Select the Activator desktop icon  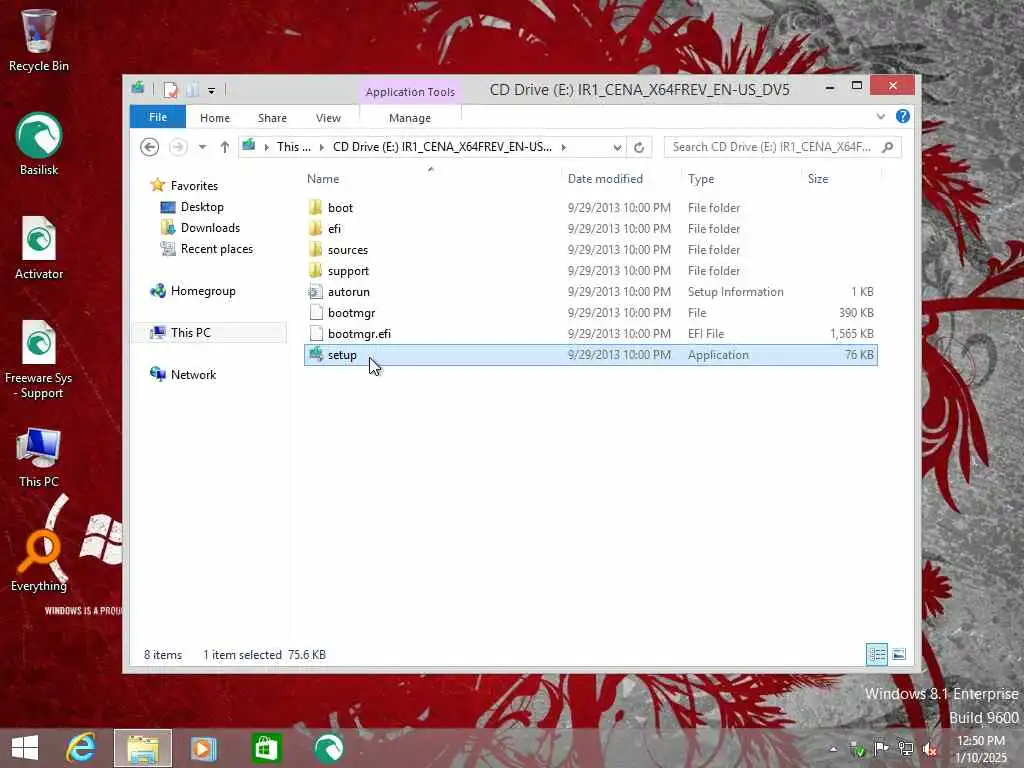click(x=39, y=248)
